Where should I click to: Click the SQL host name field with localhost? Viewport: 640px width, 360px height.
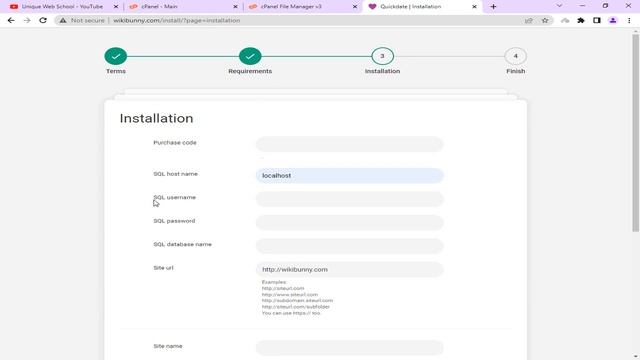tap(349, 176)
